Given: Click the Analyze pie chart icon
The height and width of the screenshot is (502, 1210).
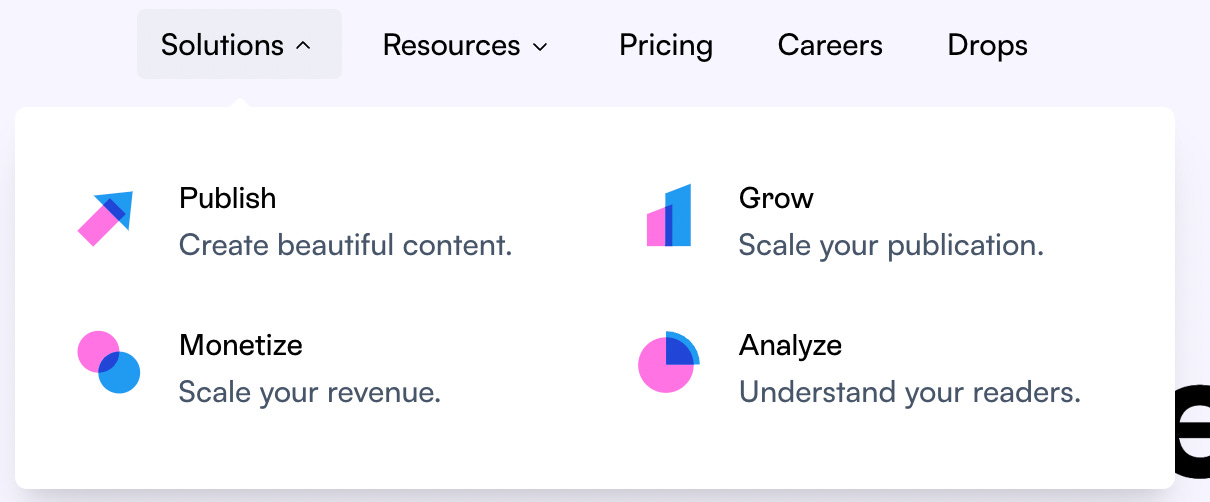Looking at the screenshot, I should click(669, 362).
